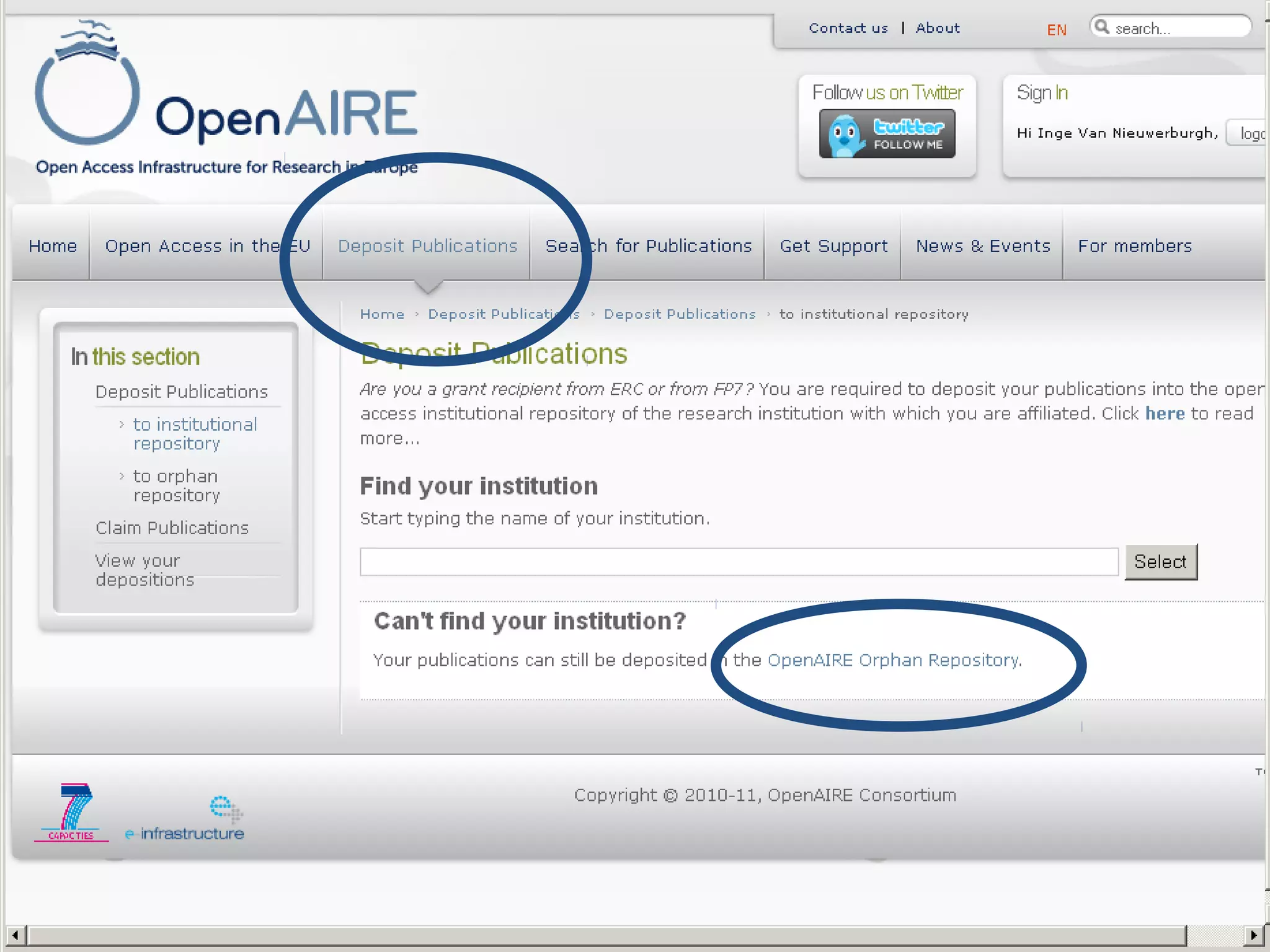Click the copyright OpenAIRE Consortium text
The width and height of the screenshot is (1270, 952).
tap(765, 795)
